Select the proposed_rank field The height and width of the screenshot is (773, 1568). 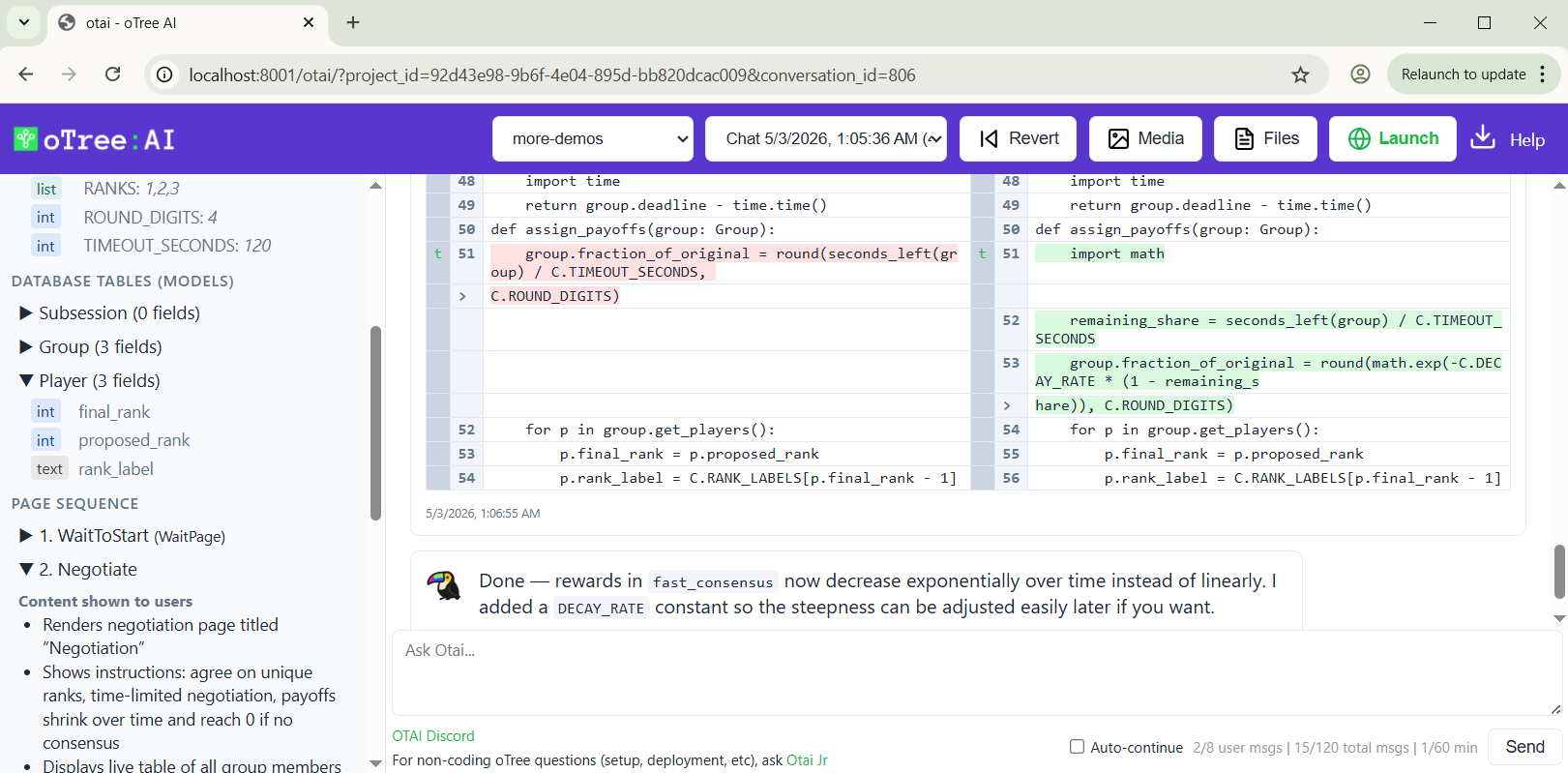click(x=134, y=441)
